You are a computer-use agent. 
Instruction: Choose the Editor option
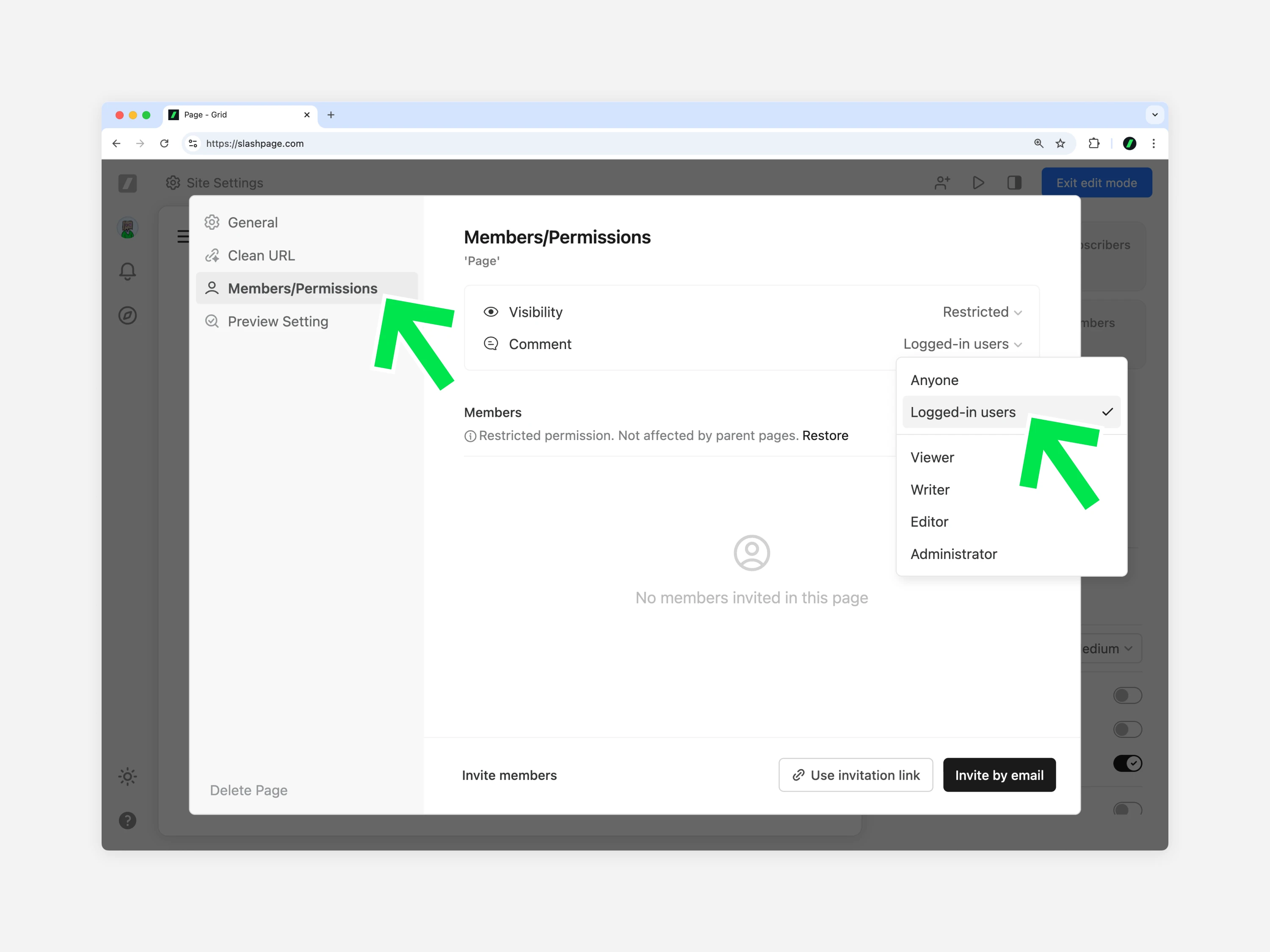tap(1011, 522)
